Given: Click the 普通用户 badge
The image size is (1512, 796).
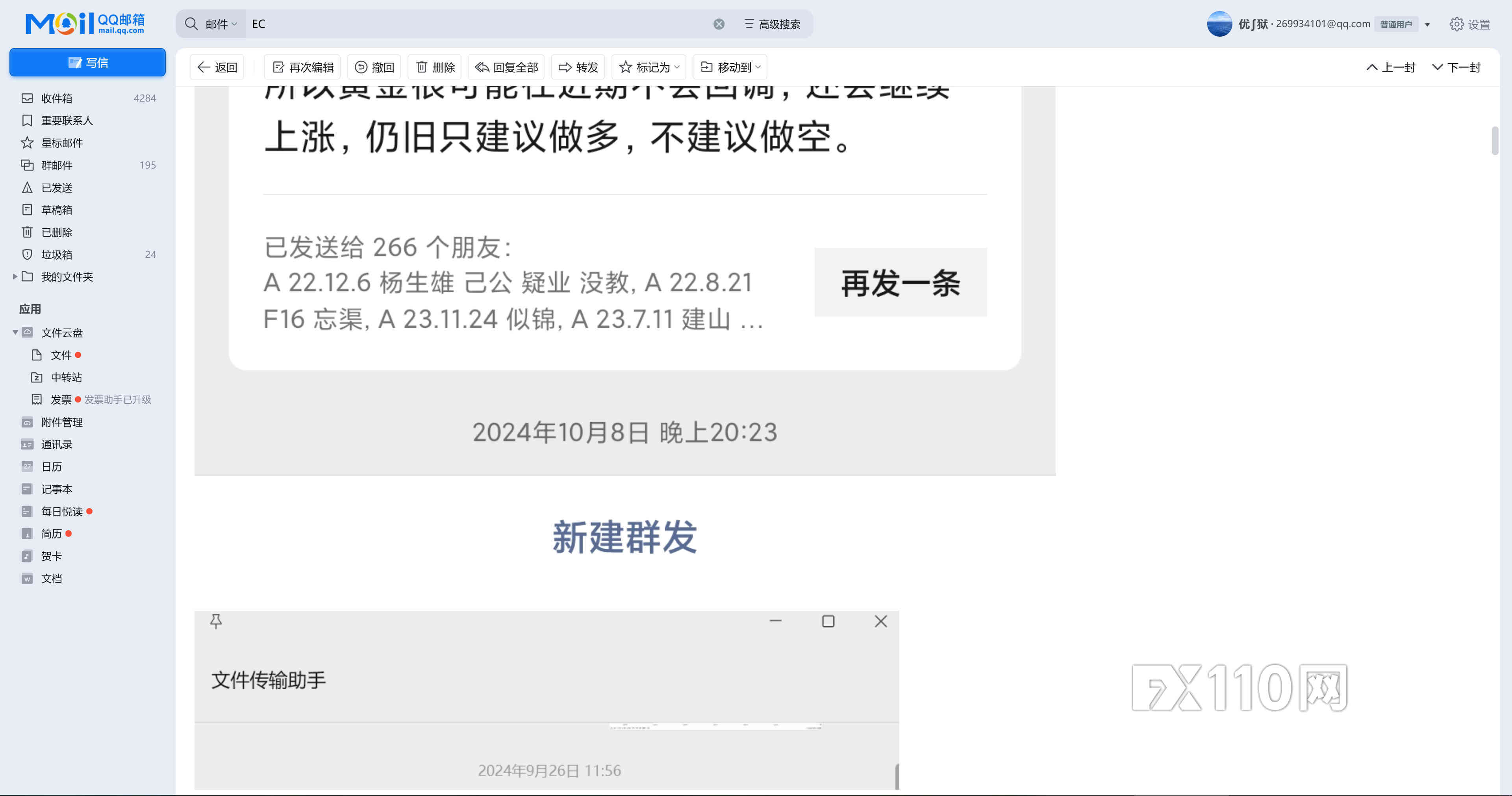Looking at the screenshot, I should tap(1396, 24).
